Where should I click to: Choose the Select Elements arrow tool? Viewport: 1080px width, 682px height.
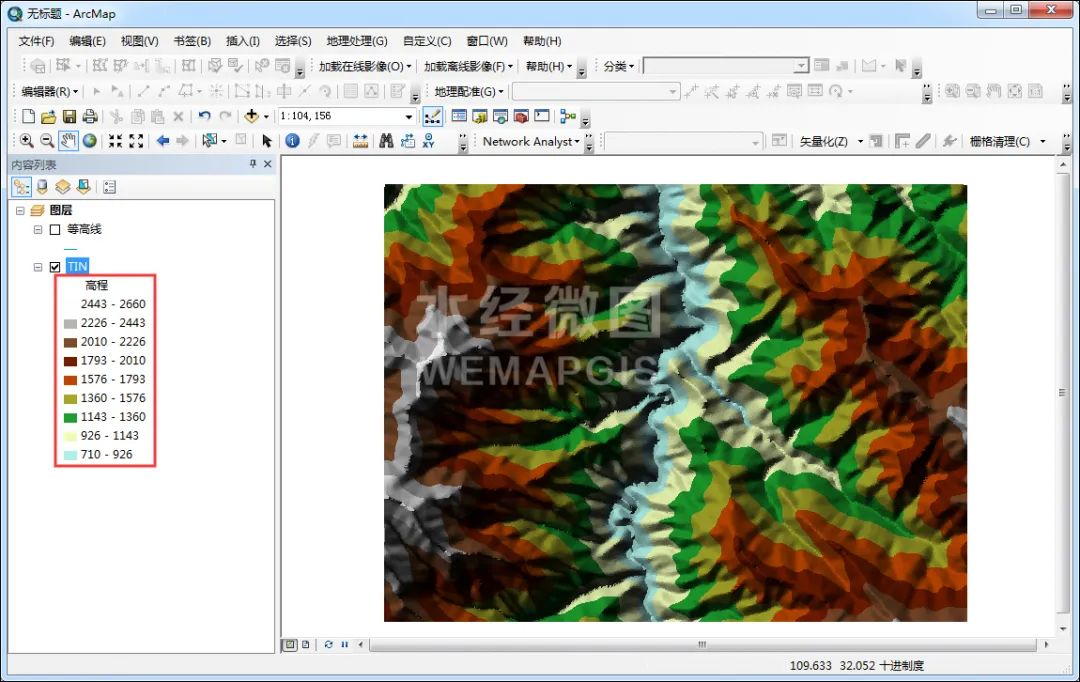(267, 141)
